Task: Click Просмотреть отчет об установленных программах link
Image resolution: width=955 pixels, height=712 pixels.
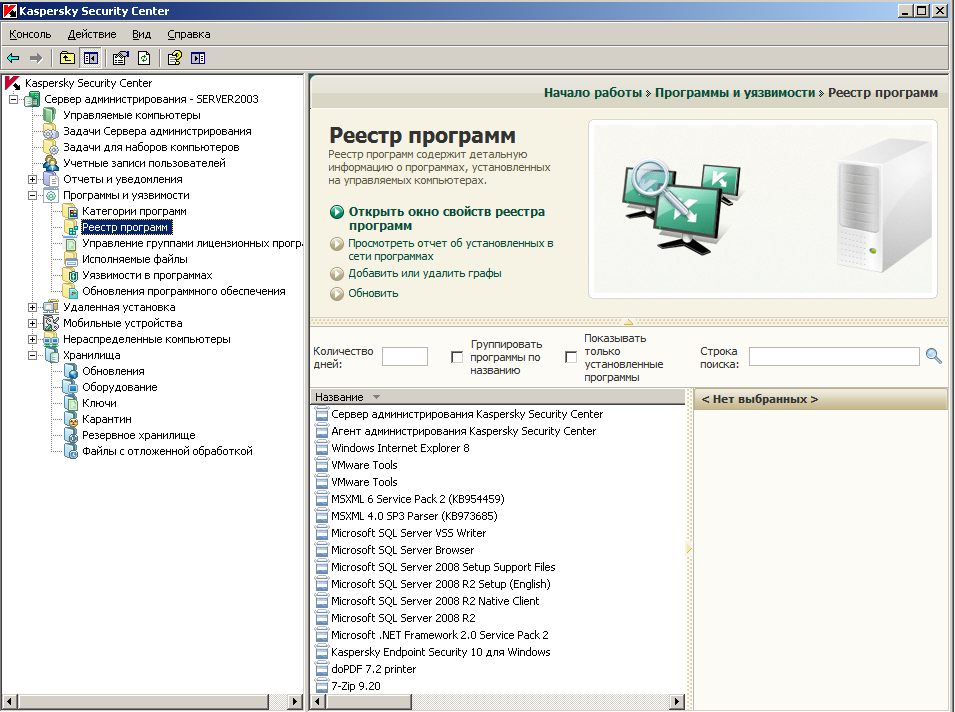Action: 451,250
